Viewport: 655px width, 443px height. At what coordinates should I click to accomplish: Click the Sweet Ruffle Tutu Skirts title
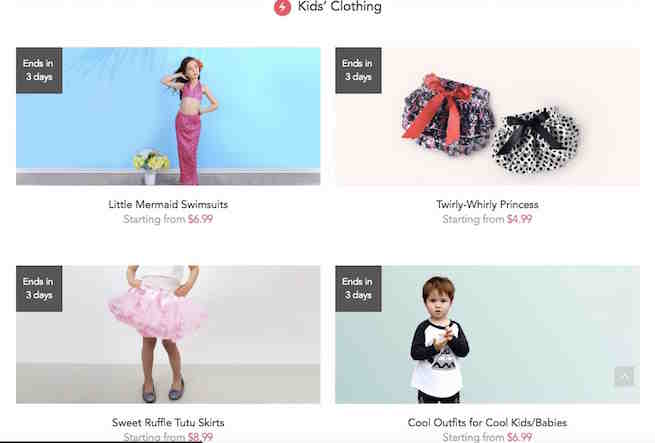(x=168, y=423)
